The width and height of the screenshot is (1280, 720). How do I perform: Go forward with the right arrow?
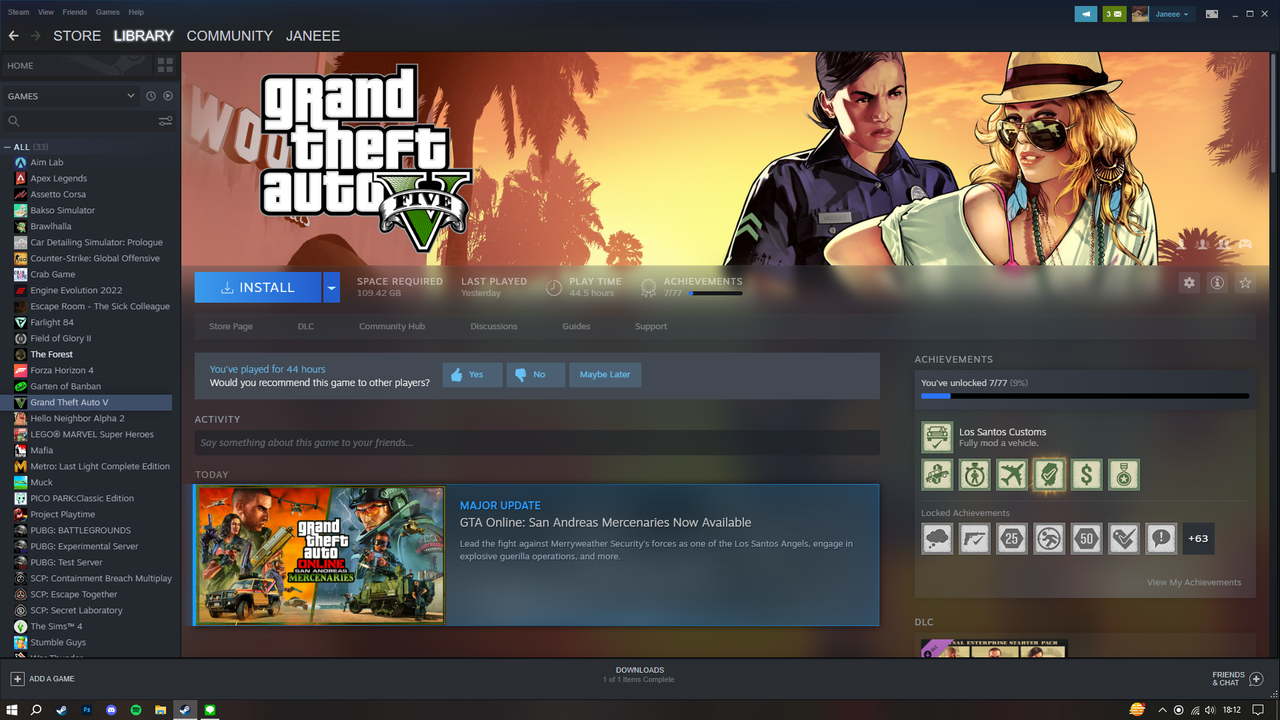[36, 36]
